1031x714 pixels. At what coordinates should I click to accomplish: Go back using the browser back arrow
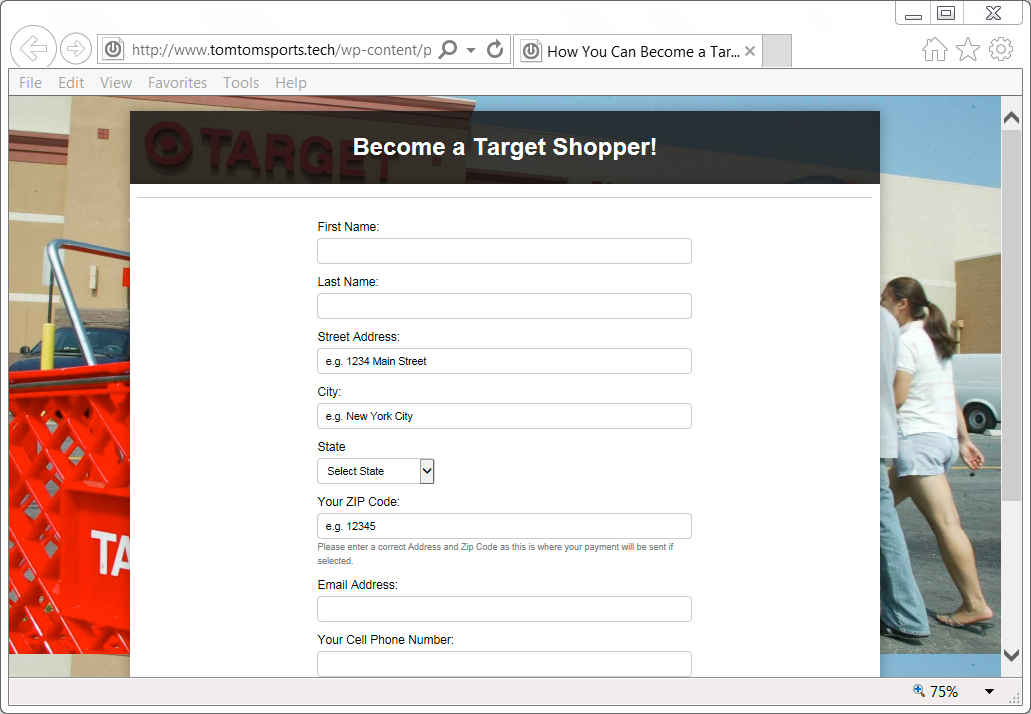coord(33,48)
